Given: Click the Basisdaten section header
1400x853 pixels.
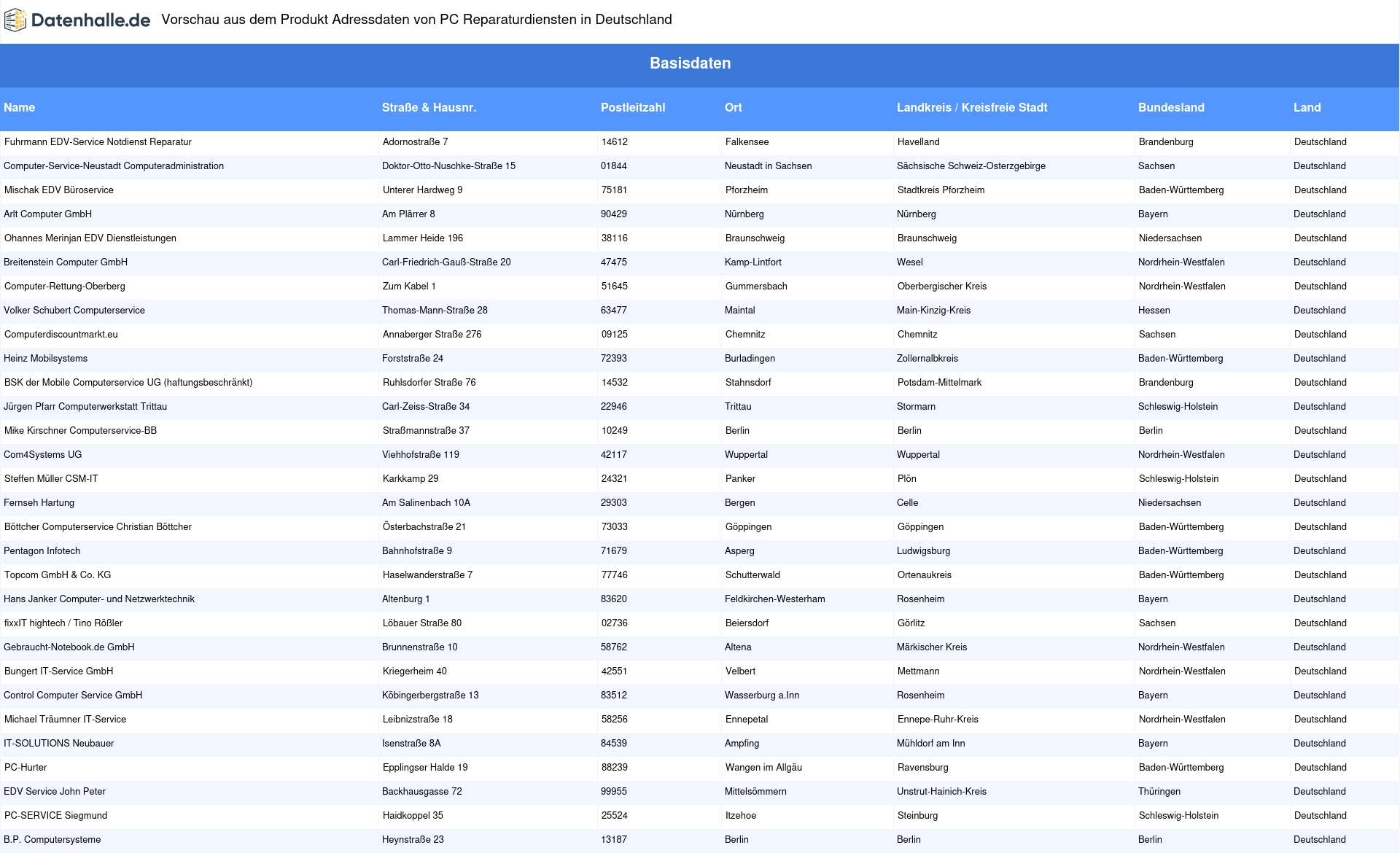Looking at the screenshot, I should pos(691,63).
